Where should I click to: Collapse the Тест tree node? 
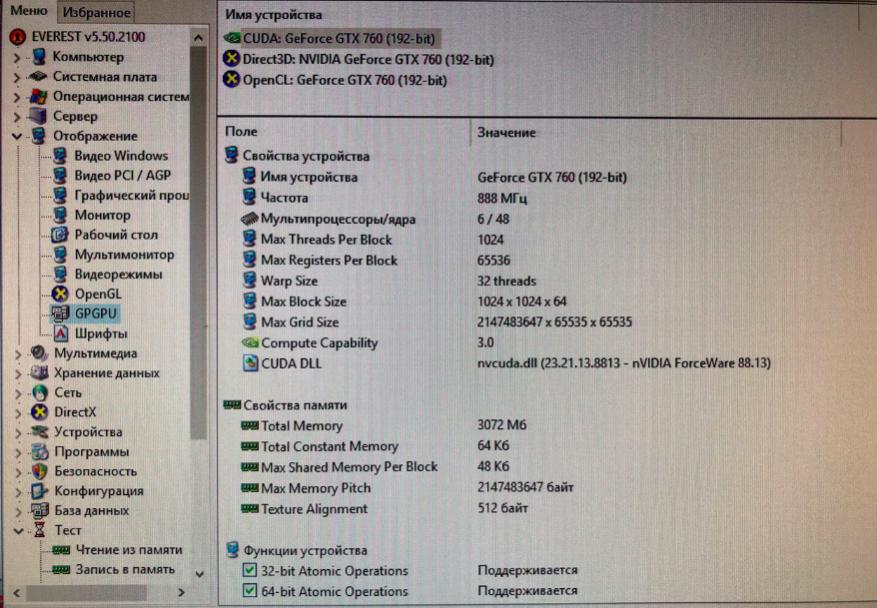tap(17, 530)
